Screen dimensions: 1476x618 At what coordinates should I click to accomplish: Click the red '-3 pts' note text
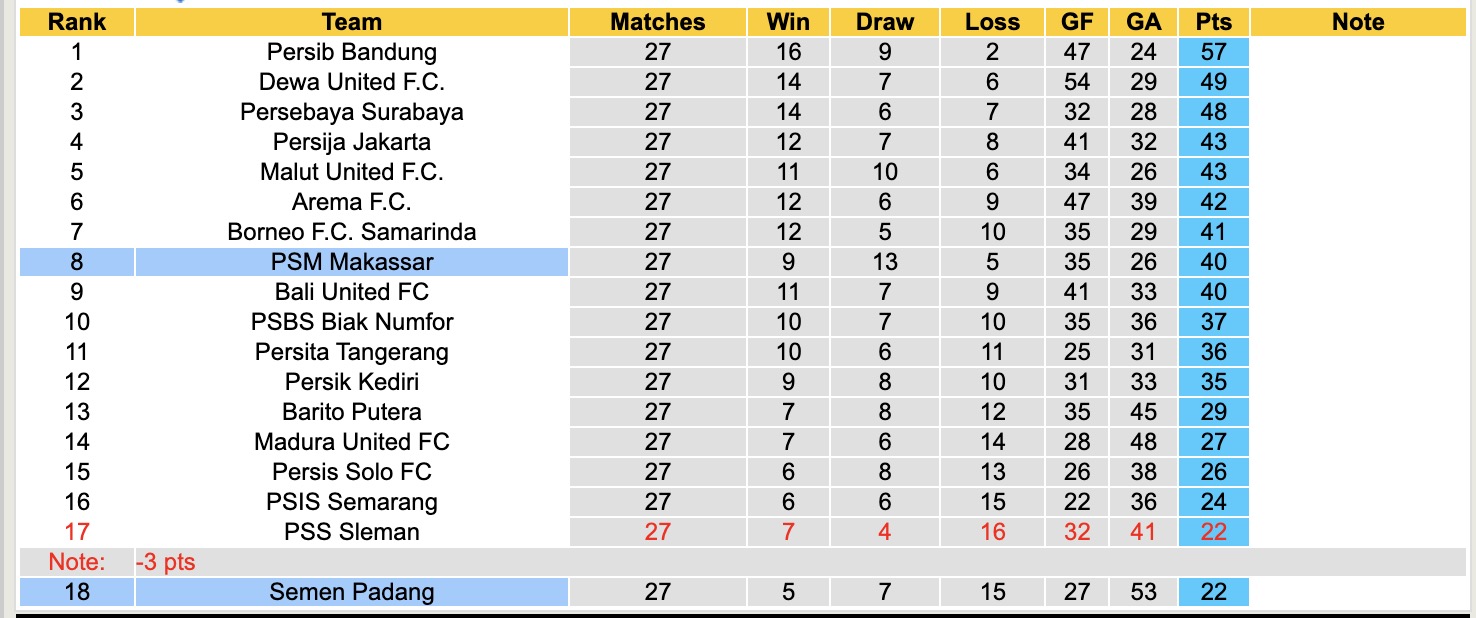pyautogui.click(x=166, y=562)
